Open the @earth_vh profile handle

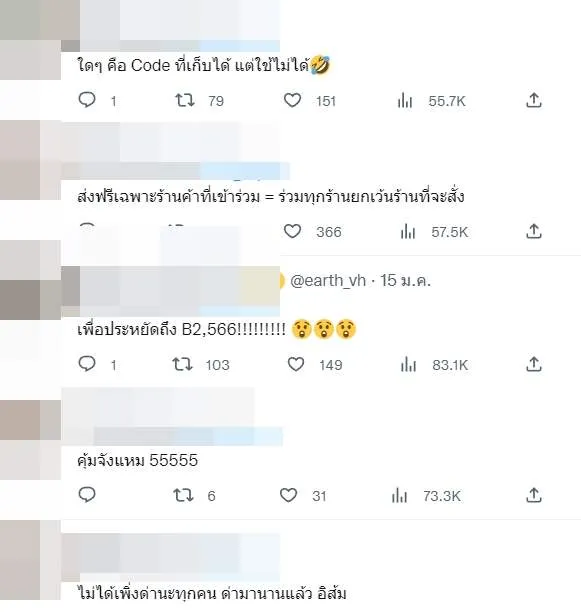pyautogui.click(x=328, y=281)
